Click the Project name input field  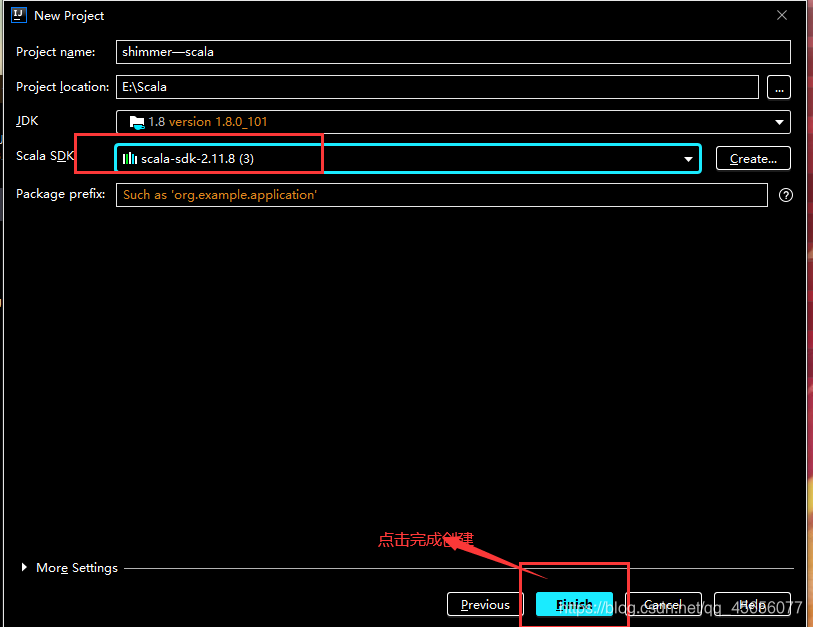coord(453,52)
